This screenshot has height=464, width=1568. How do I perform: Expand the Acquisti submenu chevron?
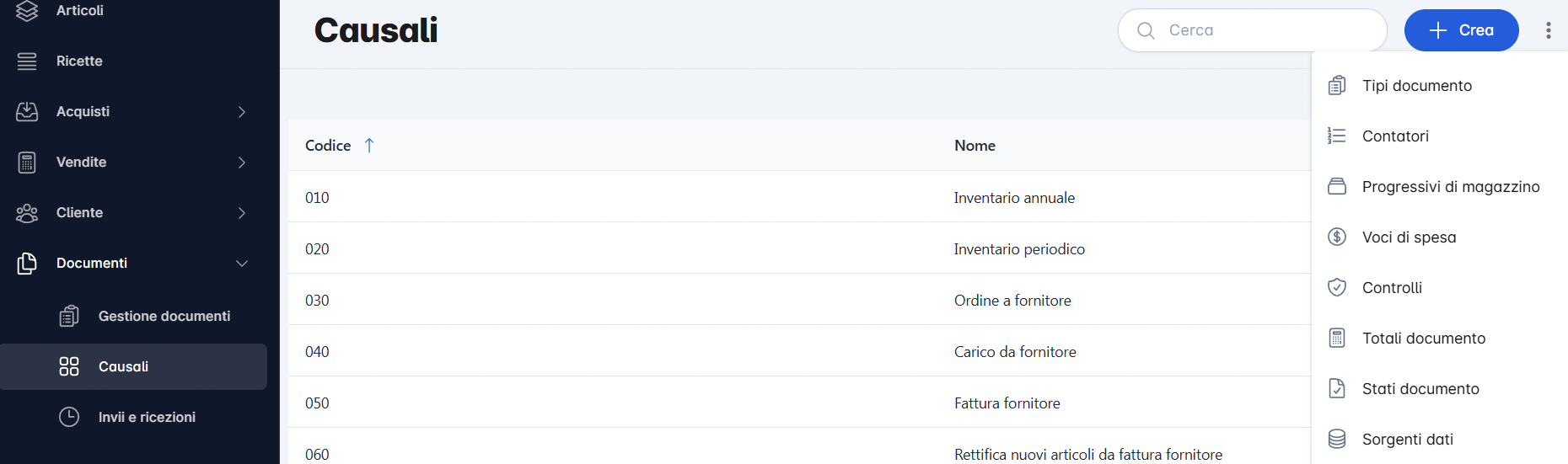tap(242, 112)
